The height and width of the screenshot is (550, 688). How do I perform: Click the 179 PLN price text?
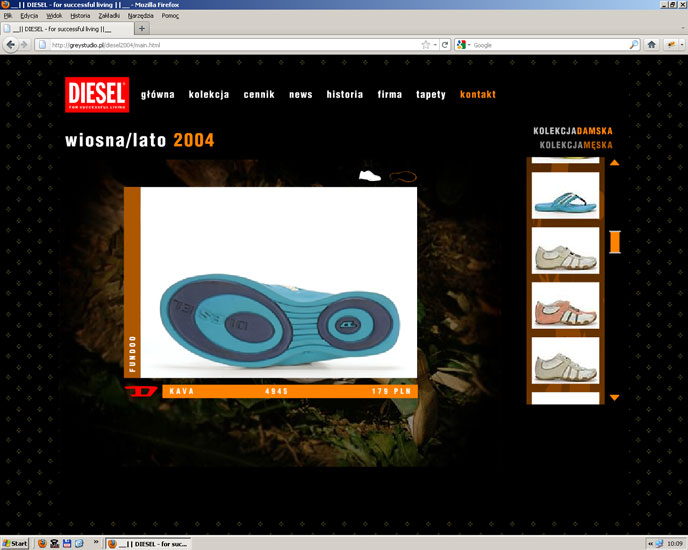(391, 391)
